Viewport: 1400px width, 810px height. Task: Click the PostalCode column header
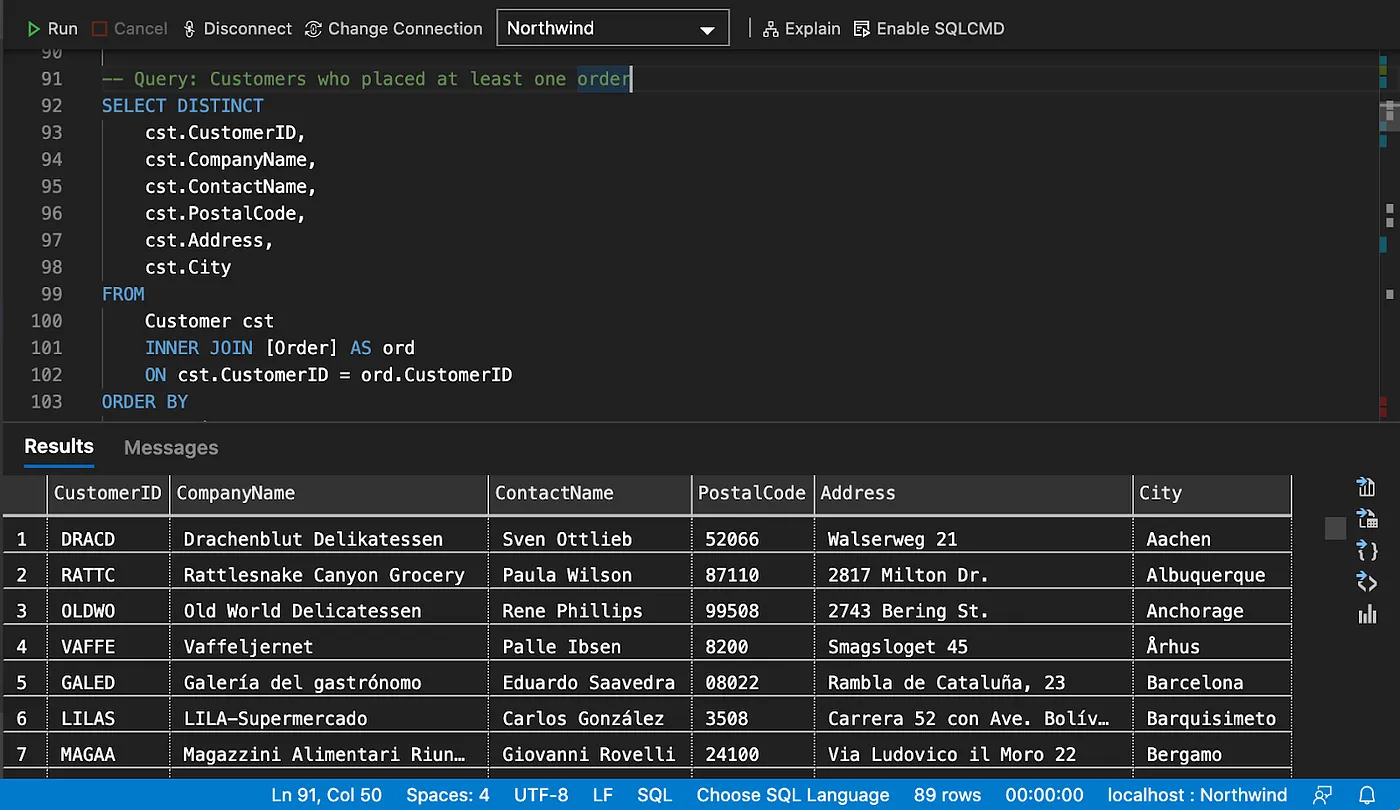[753, 493]
